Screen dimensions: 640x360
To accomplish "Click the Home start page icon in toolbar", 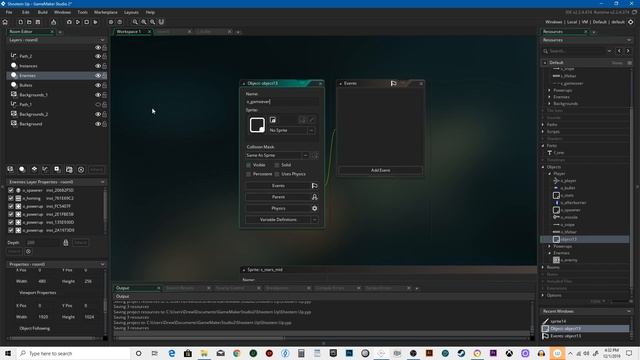I will coord(5,22).
